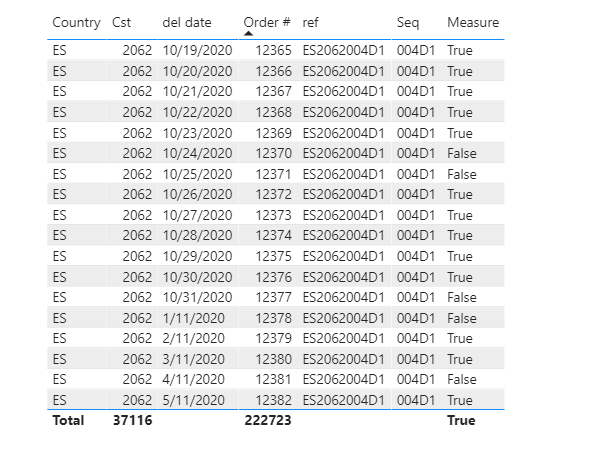The height and width of the screenshot is (460, 605).
Task: Click True in the 12366 row
Action: pos(460,71)
